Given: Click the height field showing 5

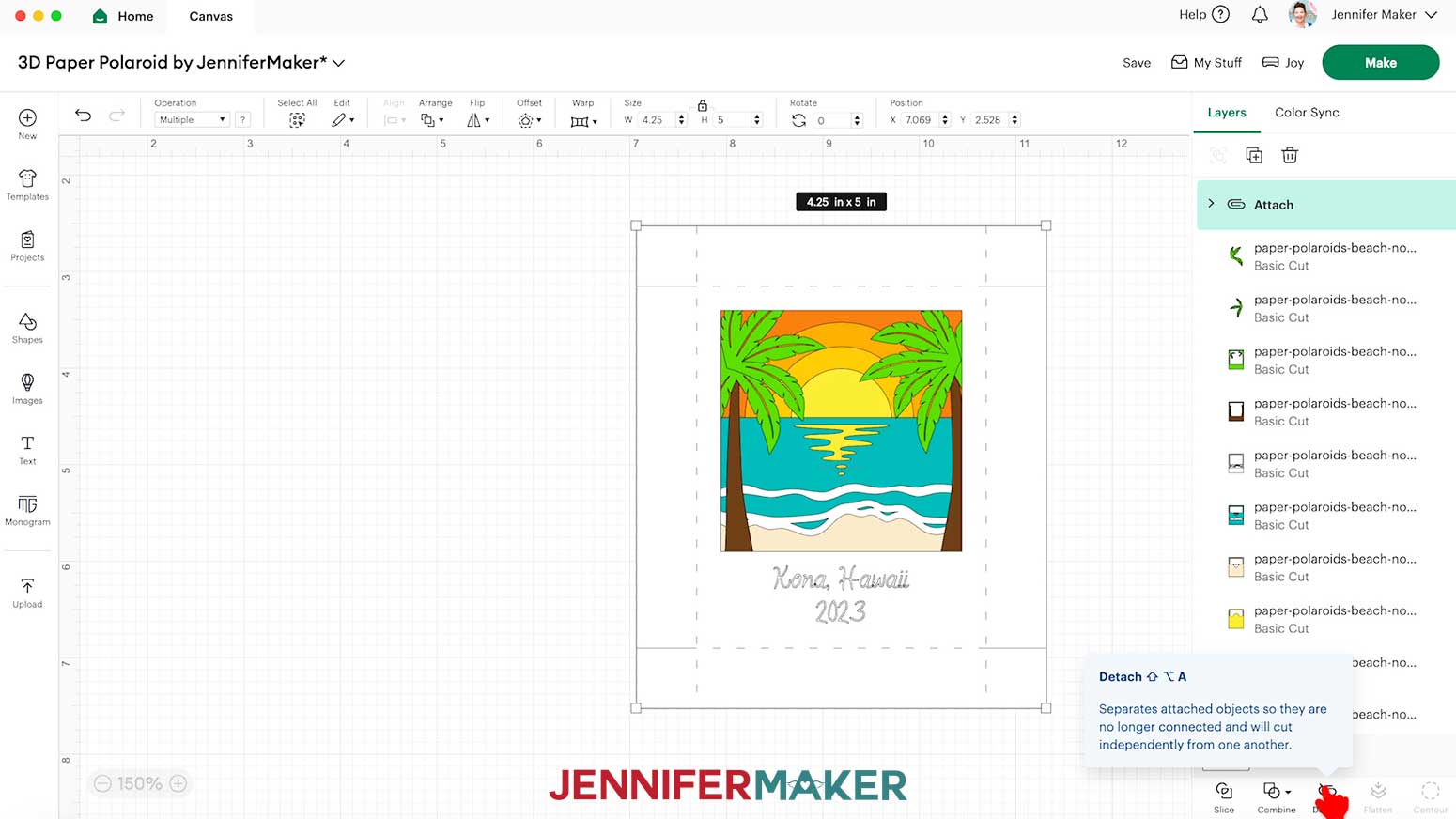Looking at the screenshot, I should [x=733, y=120].
